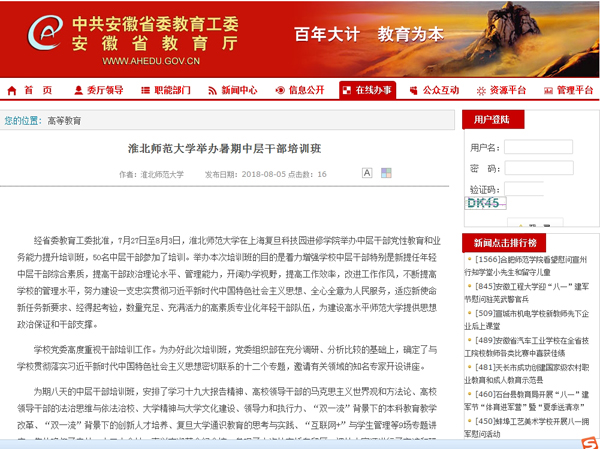Click the 用户登陆 panel header
Viewport: 600px width, 449px height.
493,120
